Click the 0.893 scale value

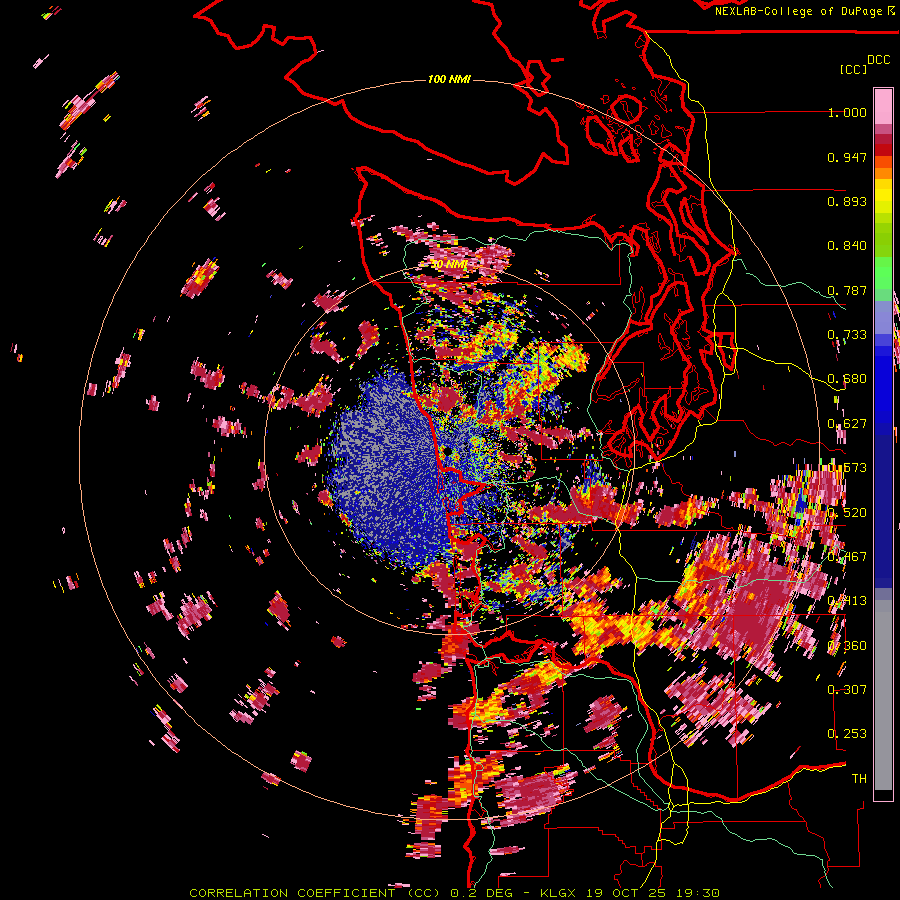(847, 201)
